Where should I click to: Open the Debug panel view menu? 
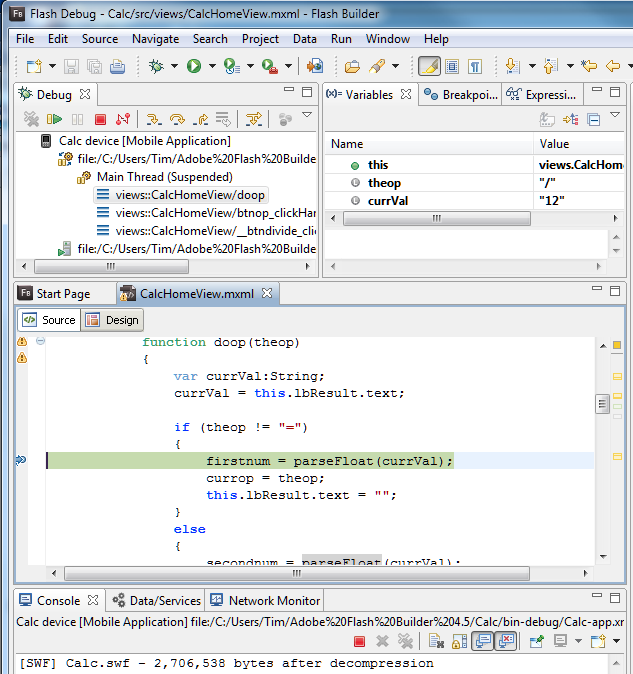307,115
